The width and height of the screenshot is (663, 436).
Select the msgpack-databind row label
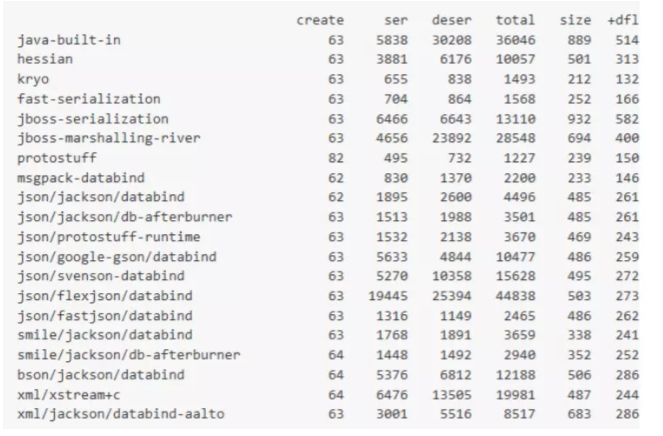click(81, 172)
